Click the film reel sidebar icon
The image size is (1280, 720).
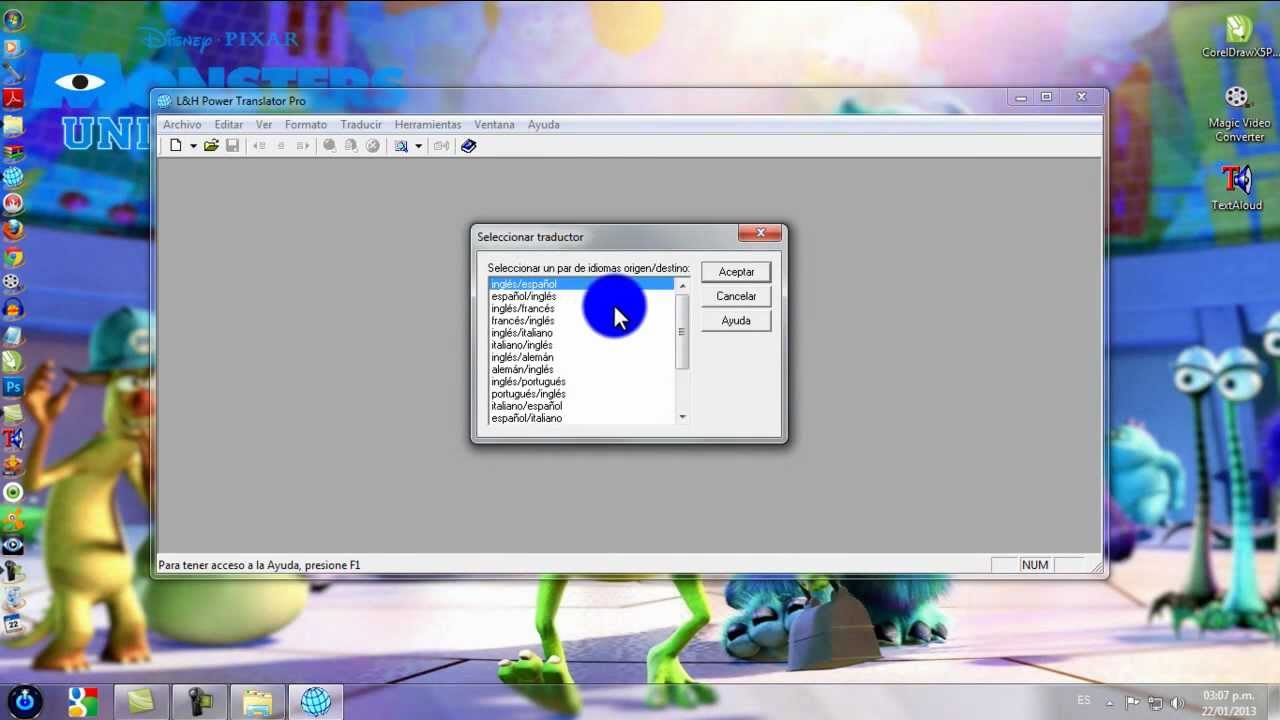(x=13, y=283)
